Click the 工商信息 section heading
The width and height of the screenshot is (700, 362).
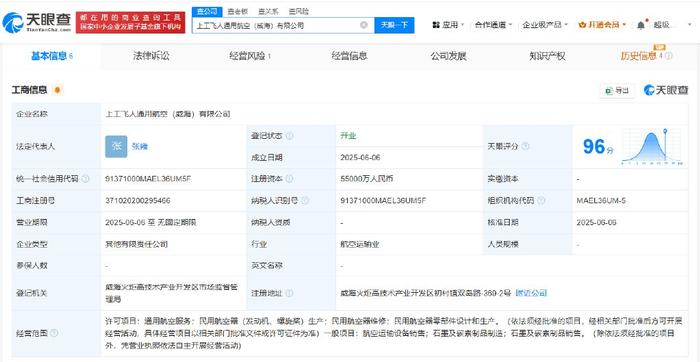[x=29, y=90]
